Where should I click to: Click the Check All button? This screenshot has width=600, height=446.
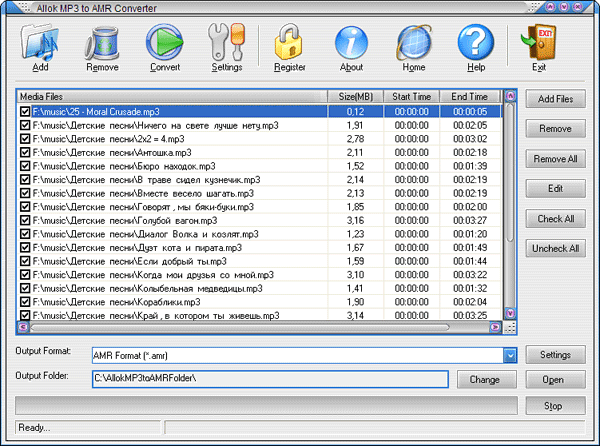pyautogui.click(x=555, y=219)
